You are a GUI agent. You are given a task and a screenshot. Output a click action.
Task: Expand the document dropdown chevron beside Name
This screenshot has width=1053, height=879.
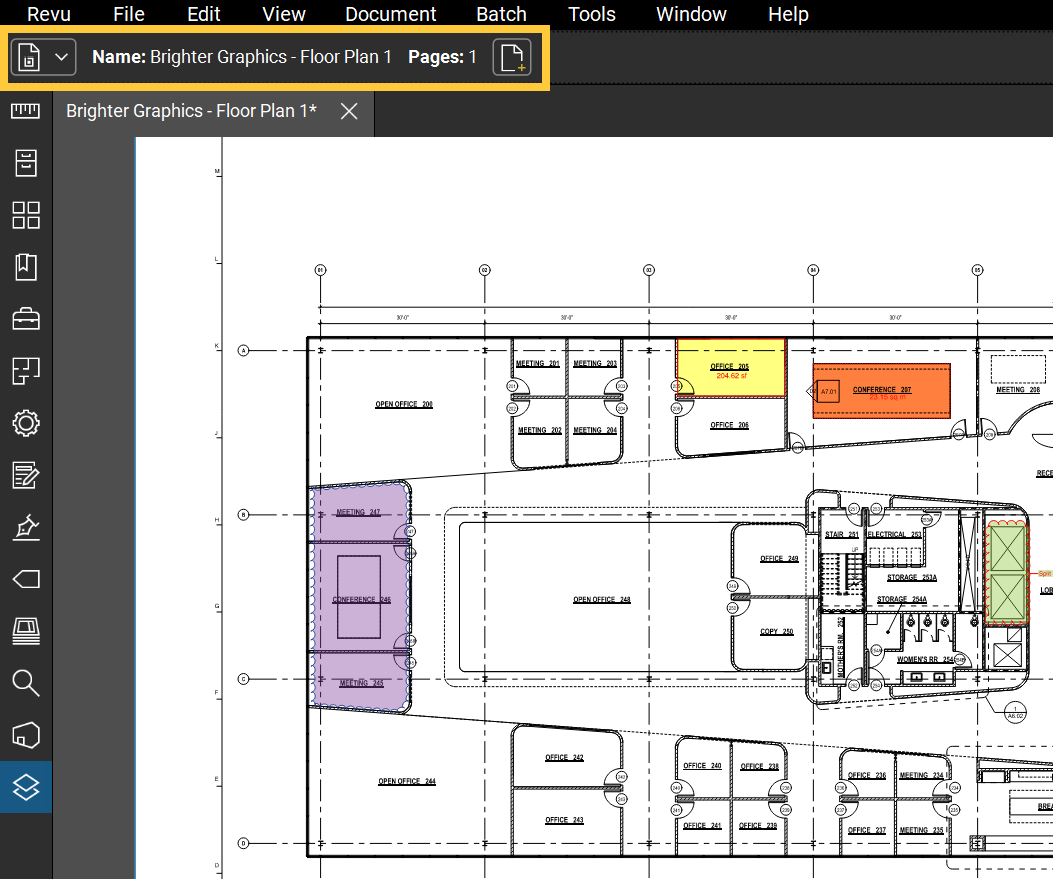point(61,58)
